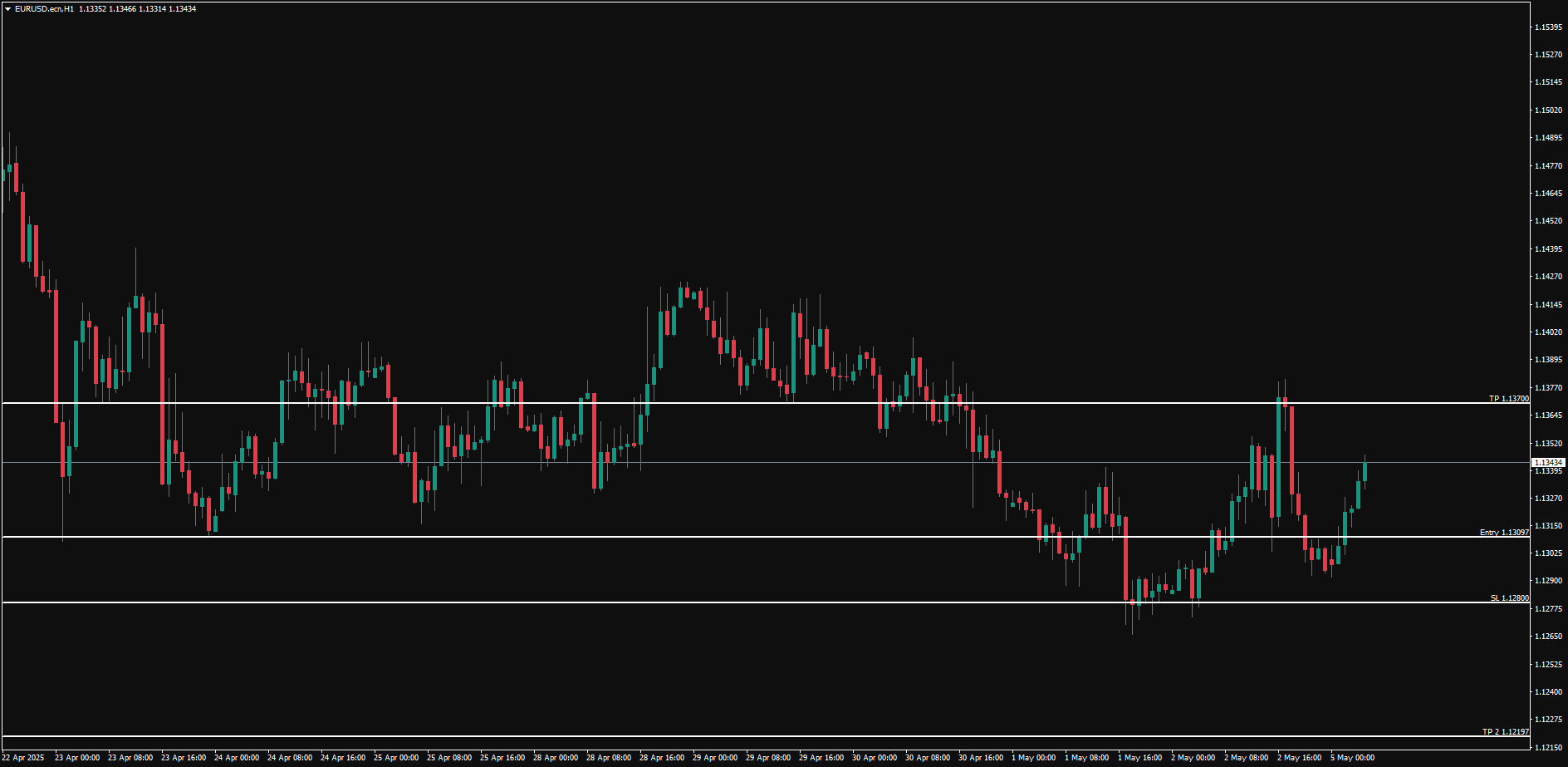Select the TP 2 1.12197 line label
The height and width of the screenshot is (767, 1568).
1505,732
